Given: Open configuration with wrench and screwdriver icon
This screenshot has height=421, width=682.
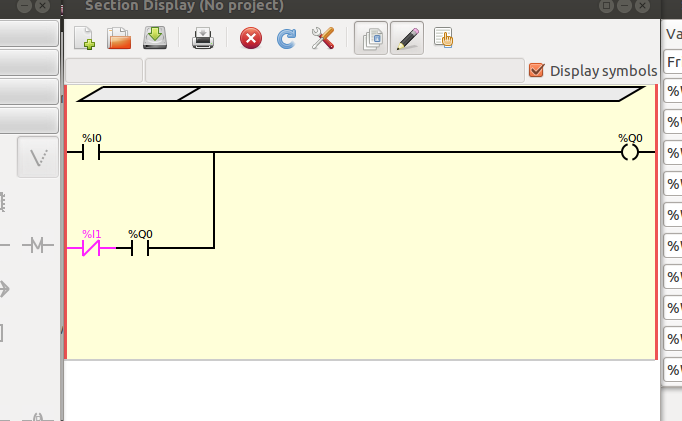Looking at the screenshot, I should coord(323,38).
